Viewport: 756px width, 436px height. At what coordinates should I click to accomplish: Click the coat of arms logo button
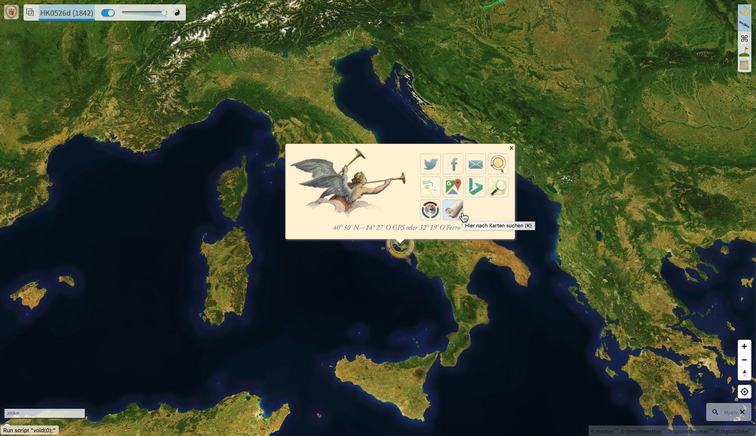pyautogui.click(x=10, y=13)
